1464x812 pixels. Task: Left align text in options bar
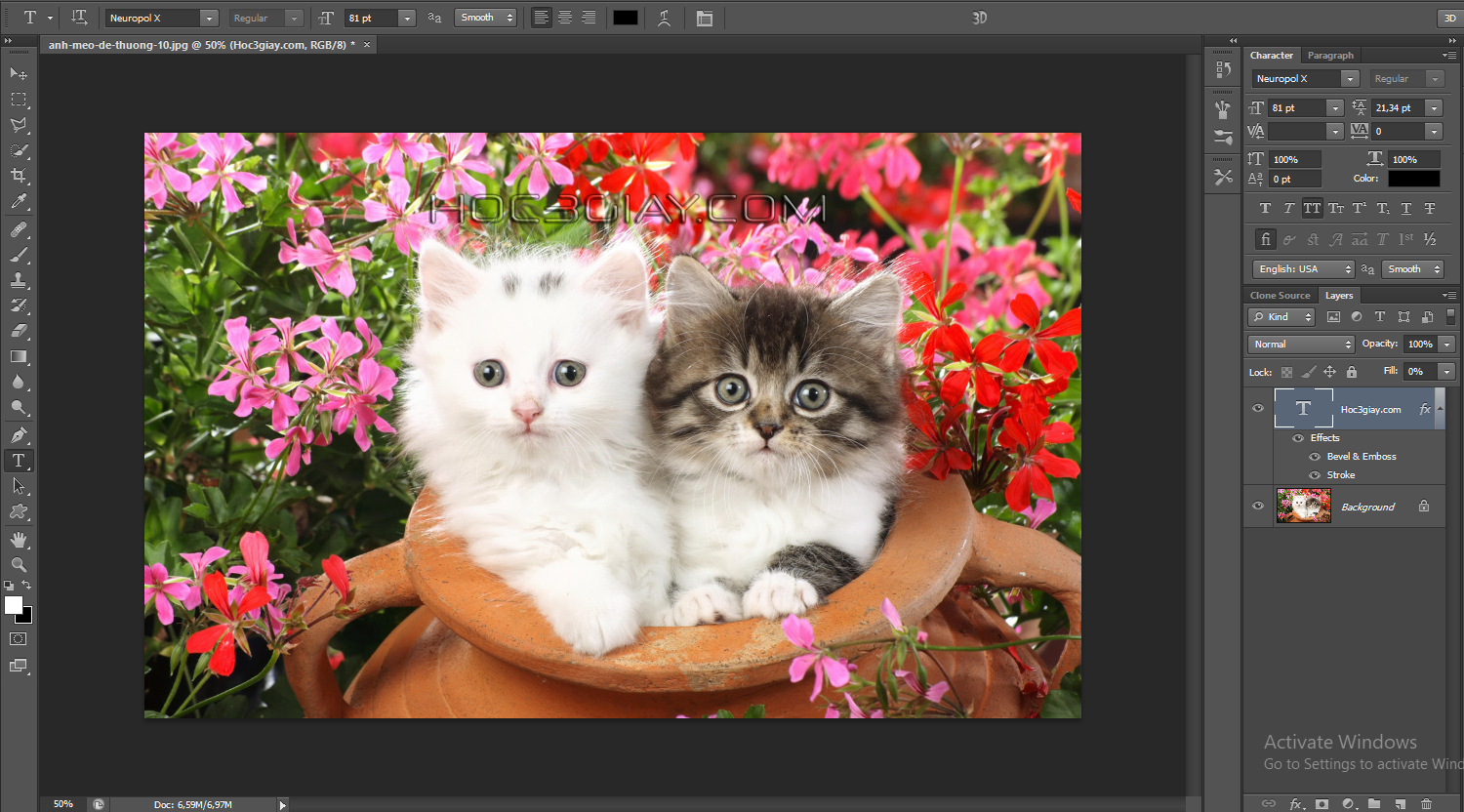541,18
